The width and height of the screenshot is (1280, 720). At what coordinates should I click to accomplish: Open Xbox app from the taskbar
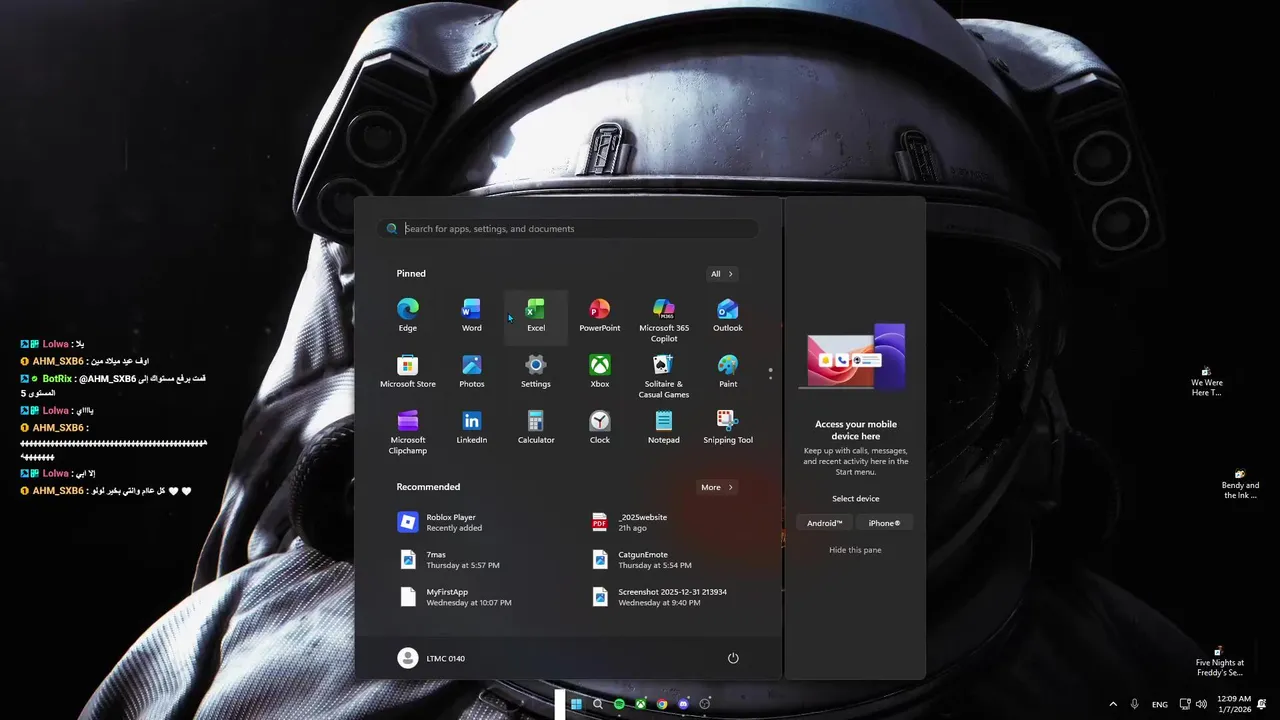640,704
